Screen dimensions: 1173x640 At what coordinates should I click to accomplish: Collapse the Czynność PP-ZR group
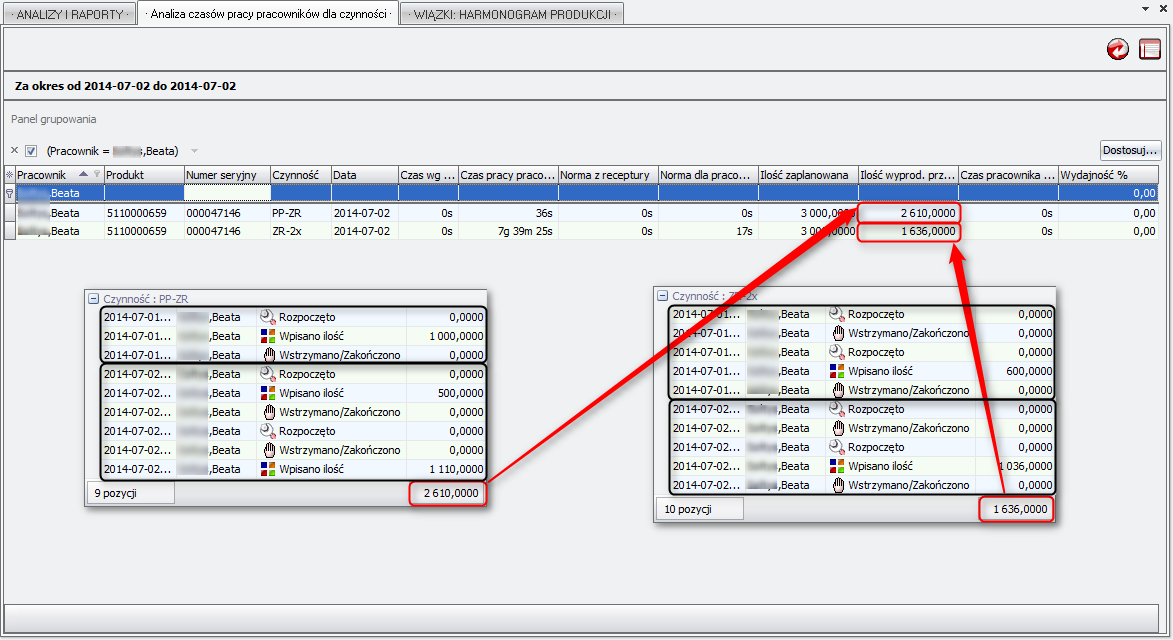coord(93,297)
